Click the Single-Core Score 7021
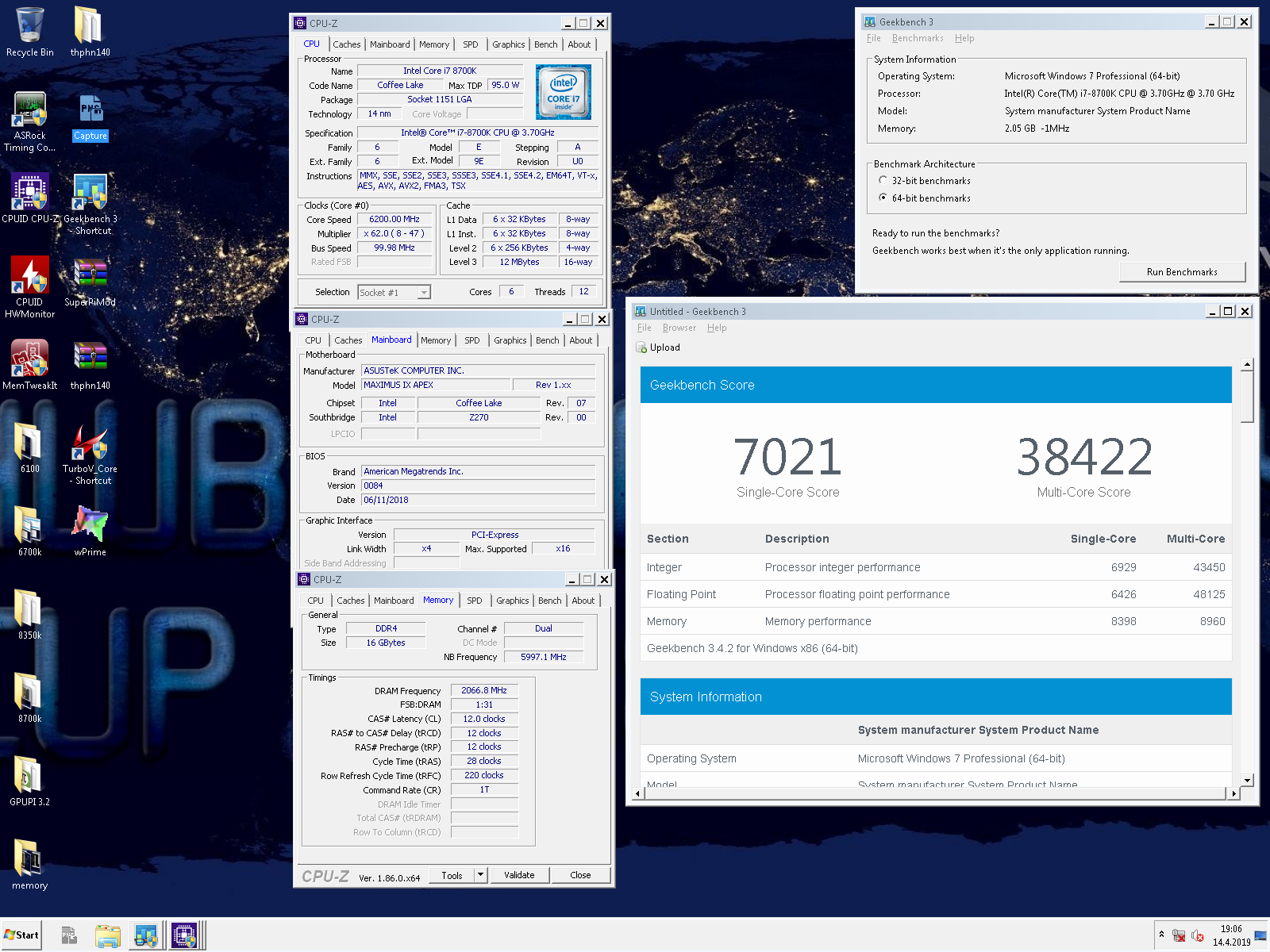The image size is (1270, 952). coord(787,458)
